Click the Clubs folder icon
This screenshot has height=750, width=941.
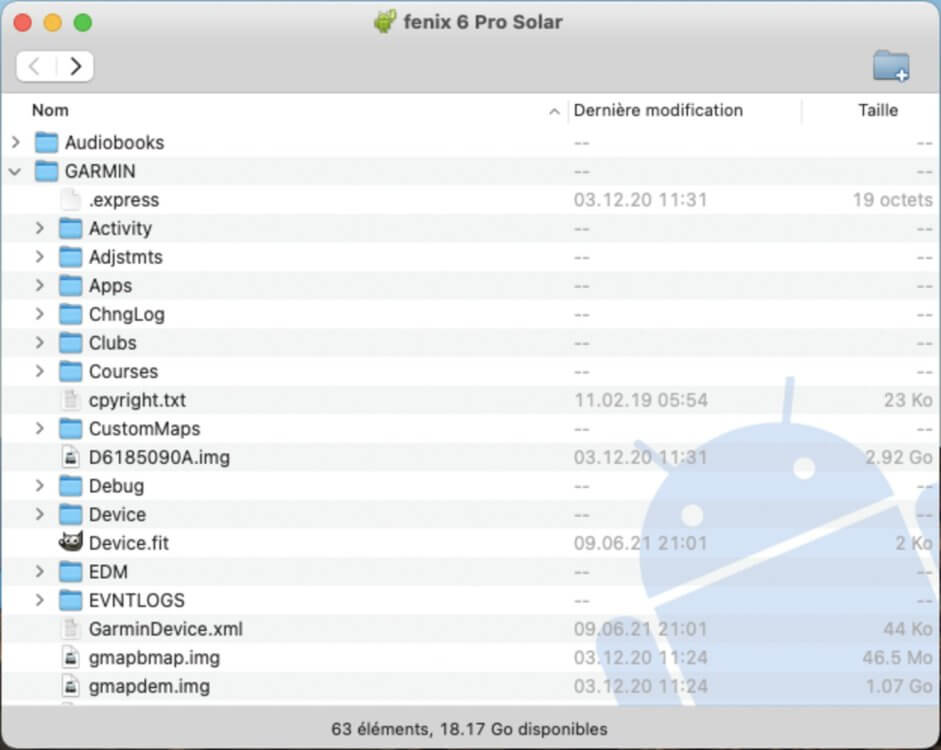(x=70, y=343)
